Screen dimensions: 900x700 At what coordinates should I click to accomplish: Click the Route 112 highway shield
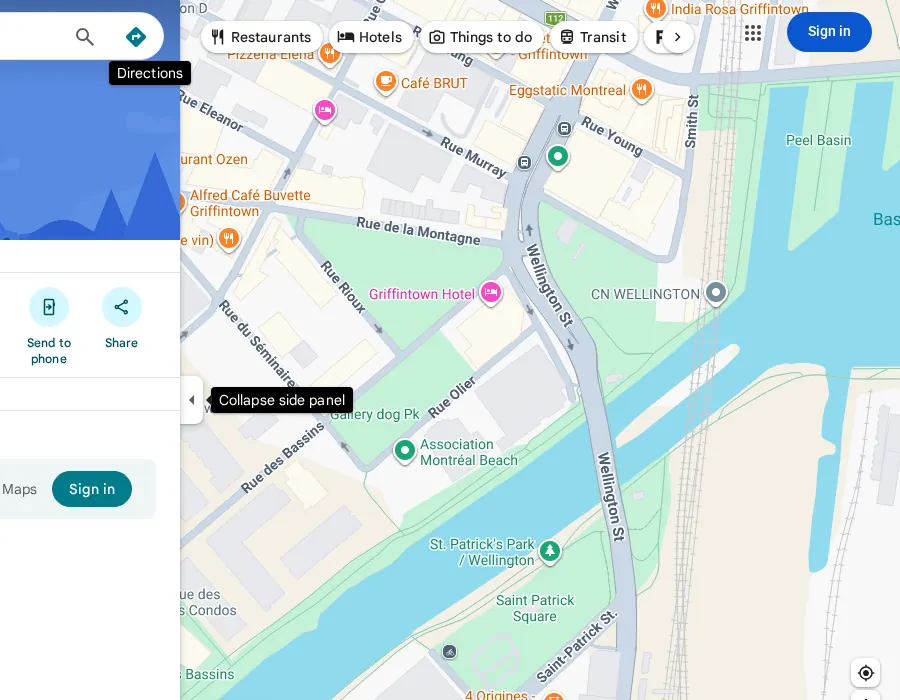tap(556, 18)
